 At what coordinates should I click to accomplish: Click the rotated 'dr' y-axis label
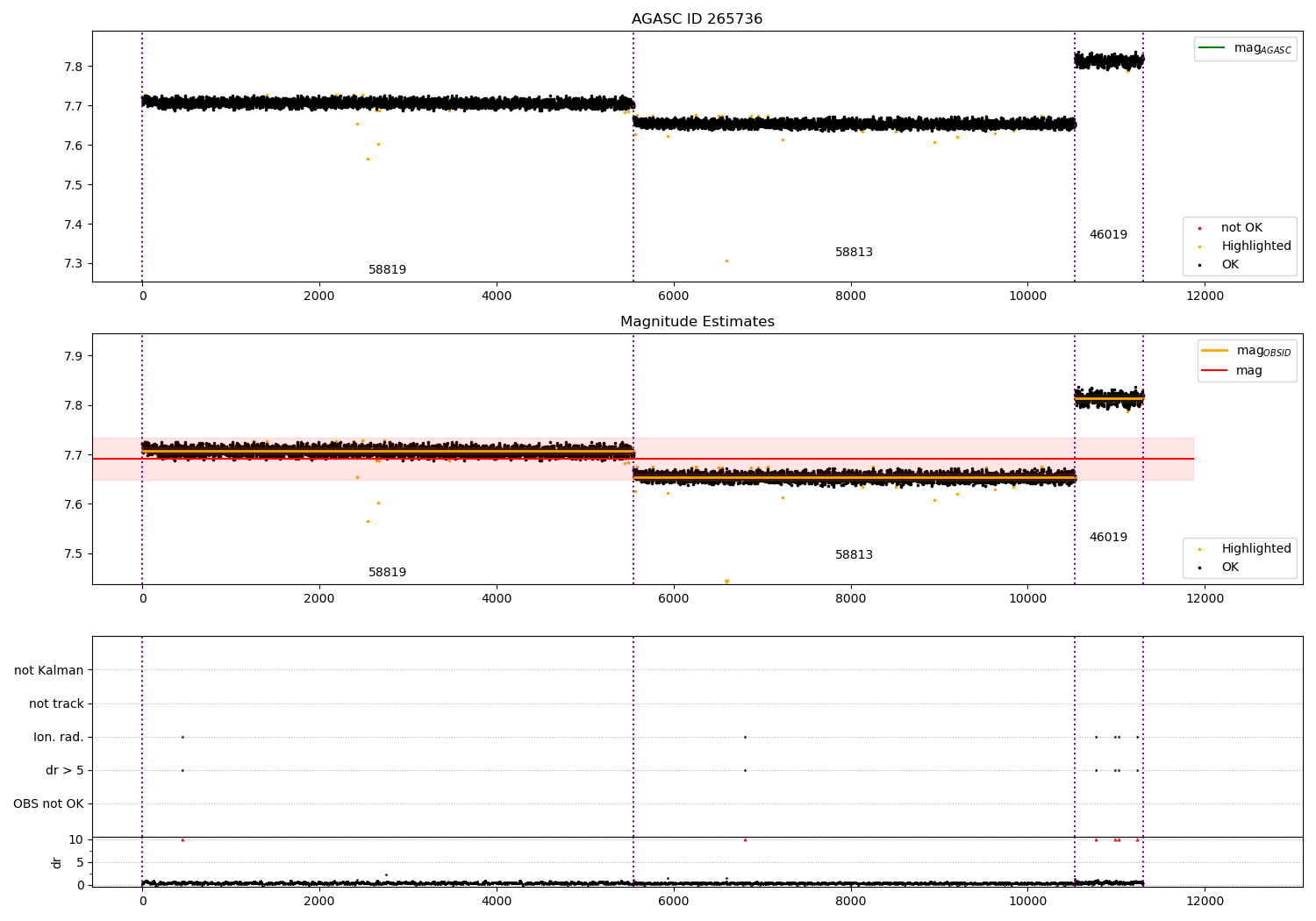tap(57, 863)
